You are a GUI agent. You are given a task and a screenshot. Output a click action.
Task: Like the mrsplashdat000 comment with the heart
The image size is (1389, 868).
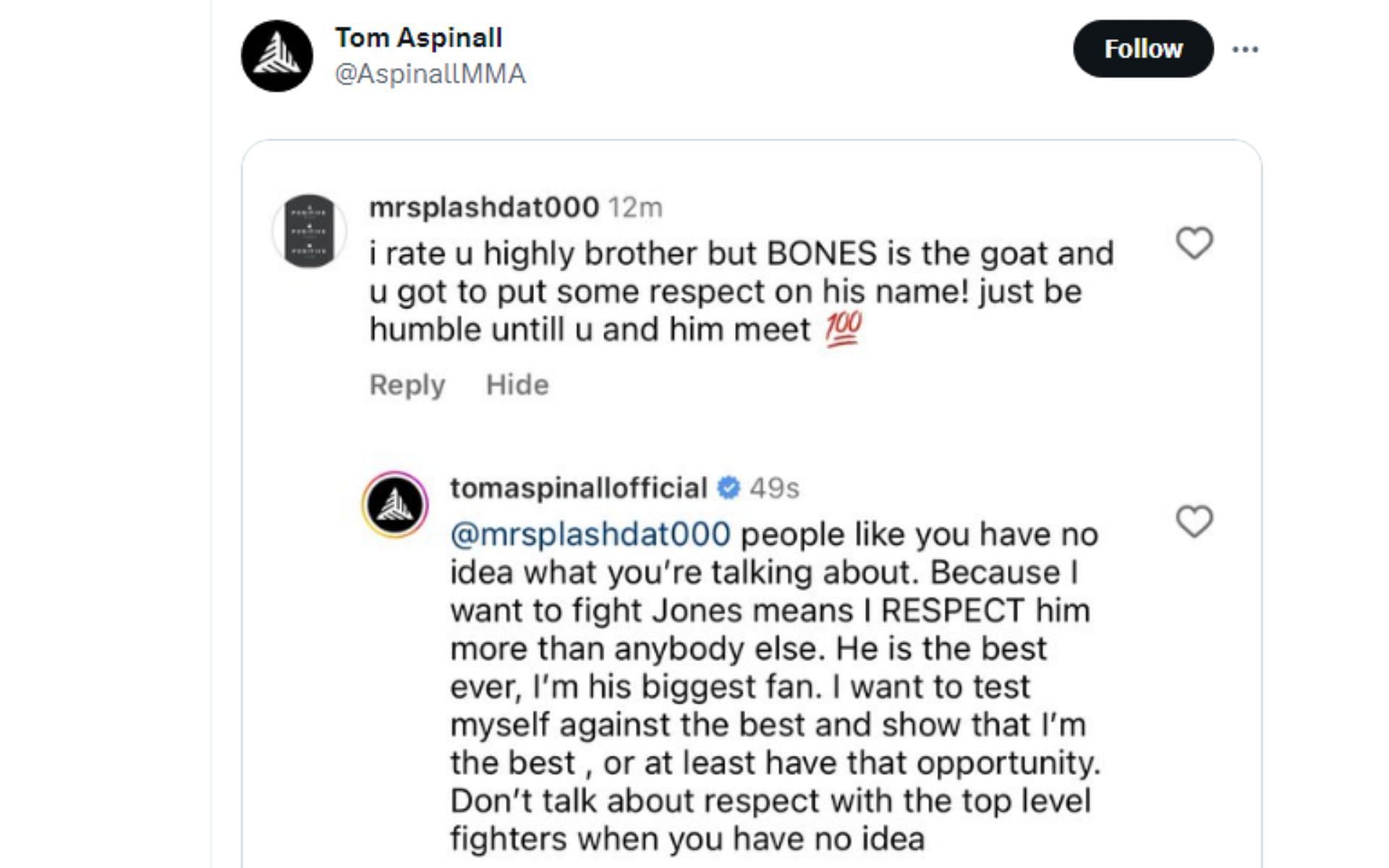coord(1194,242)
